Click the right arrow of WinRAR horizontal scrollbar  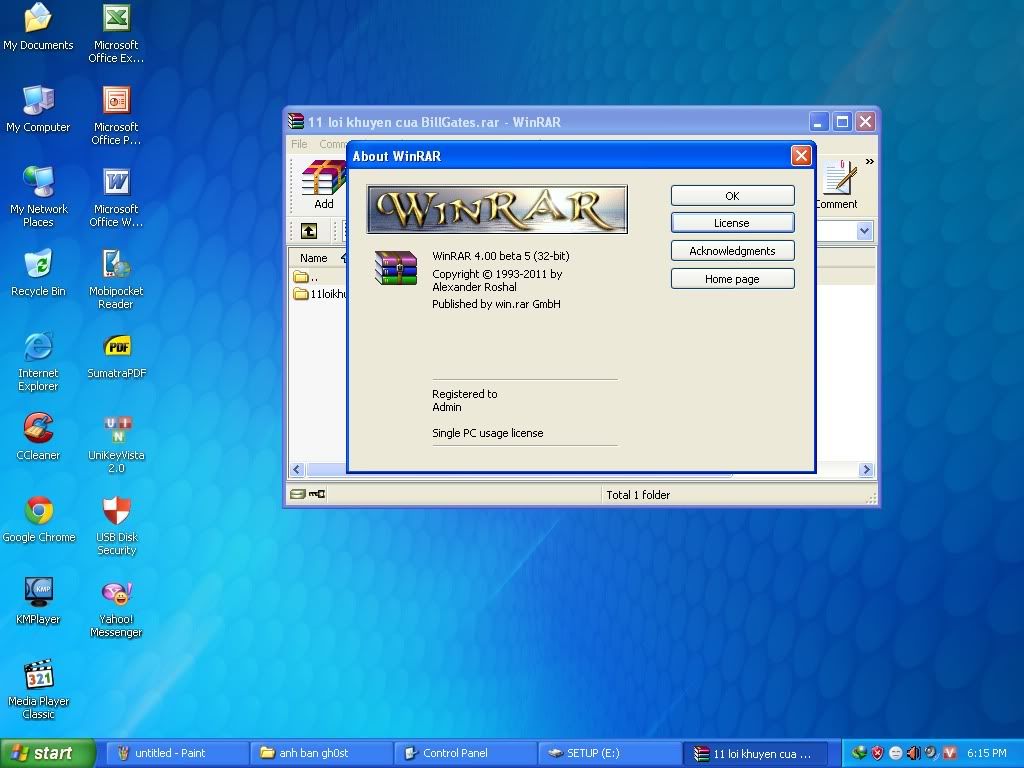tap(866, 470)
